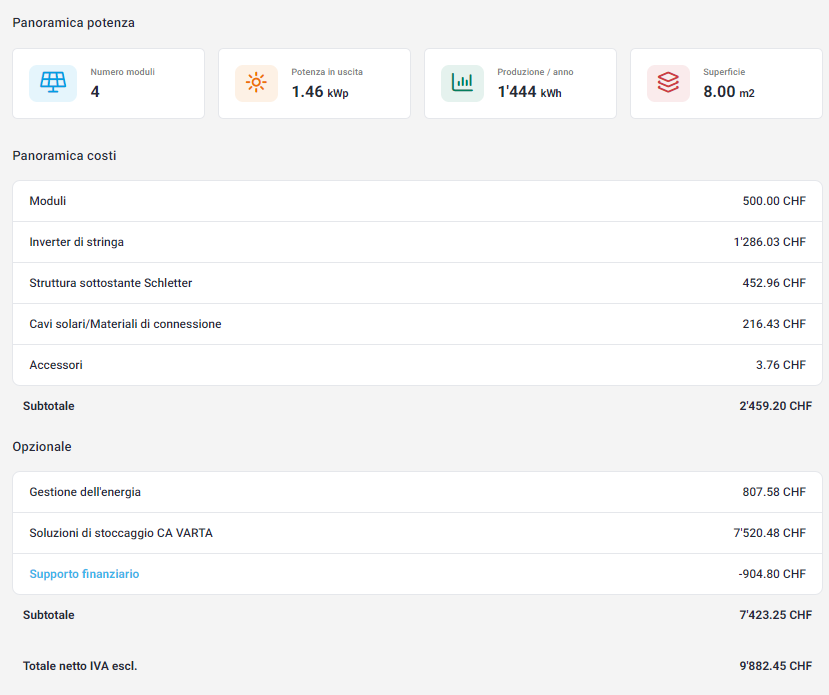
Task: Click the Panoramica costi heading
Action: [65, 156]
